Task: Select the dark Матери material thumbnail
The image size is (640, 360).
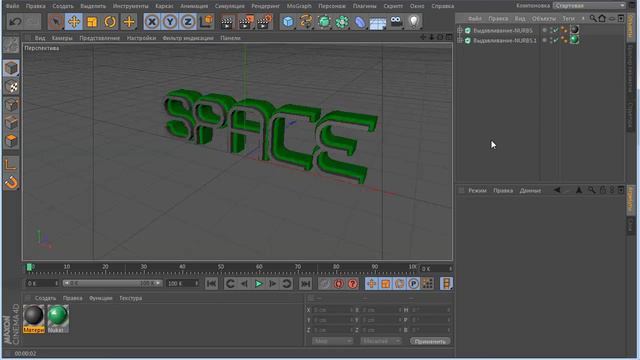Action: [x=33, y=318]
